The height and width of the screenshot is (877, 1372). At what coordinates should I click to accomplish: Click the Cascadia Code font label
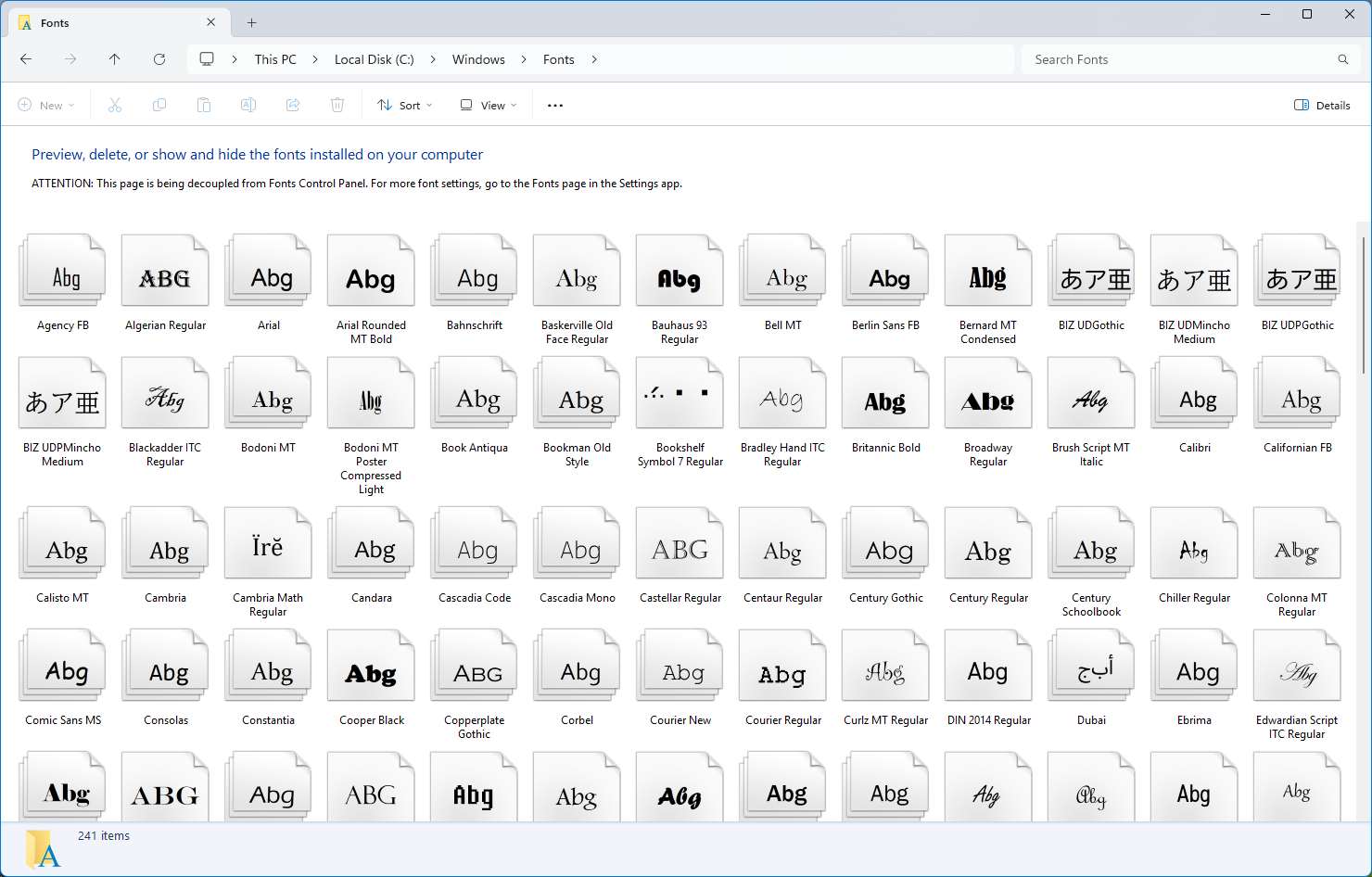click(x=475, y=598)
